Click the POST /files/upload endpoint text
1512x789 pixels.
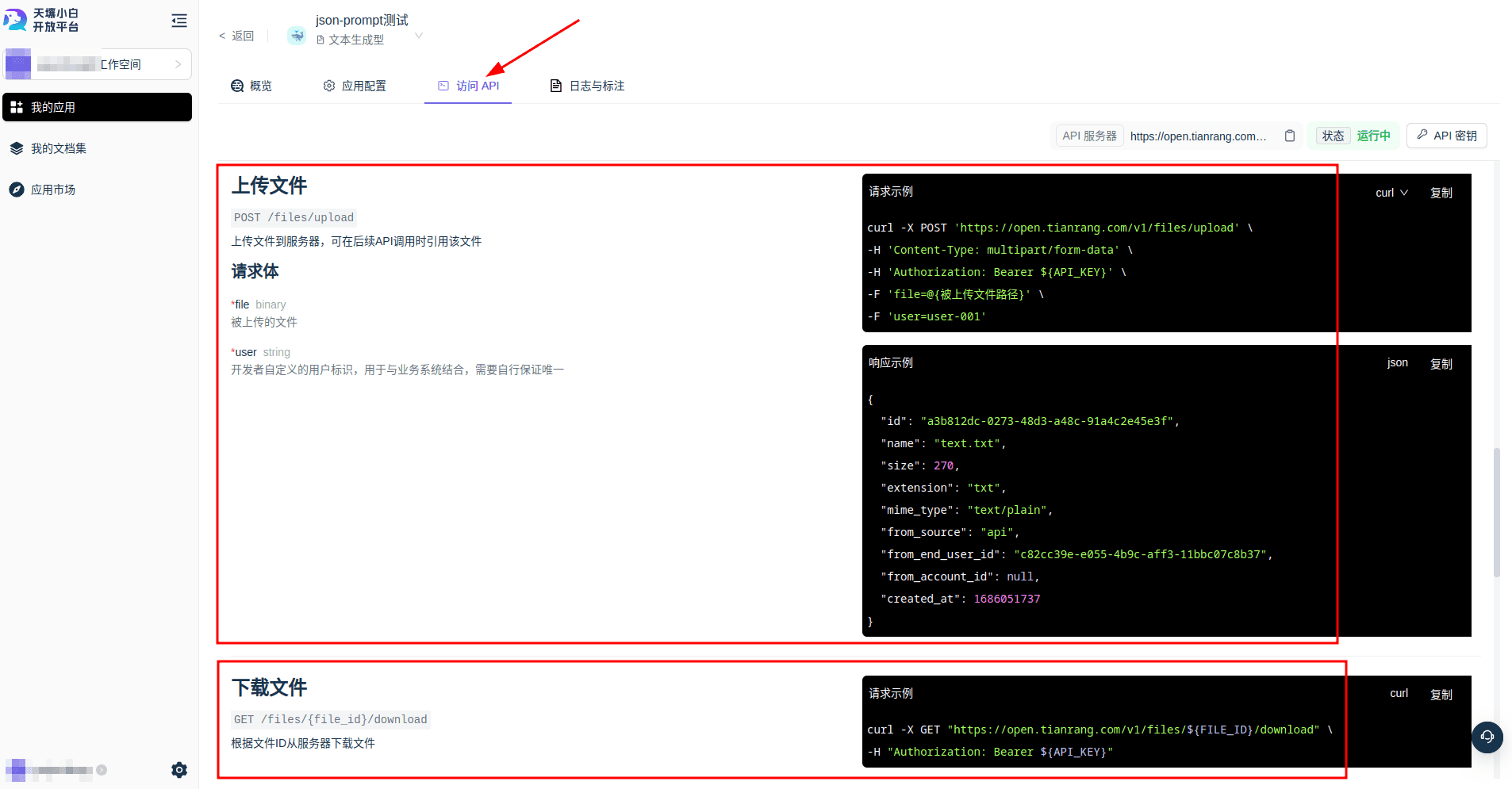click(x=294, y=217)
